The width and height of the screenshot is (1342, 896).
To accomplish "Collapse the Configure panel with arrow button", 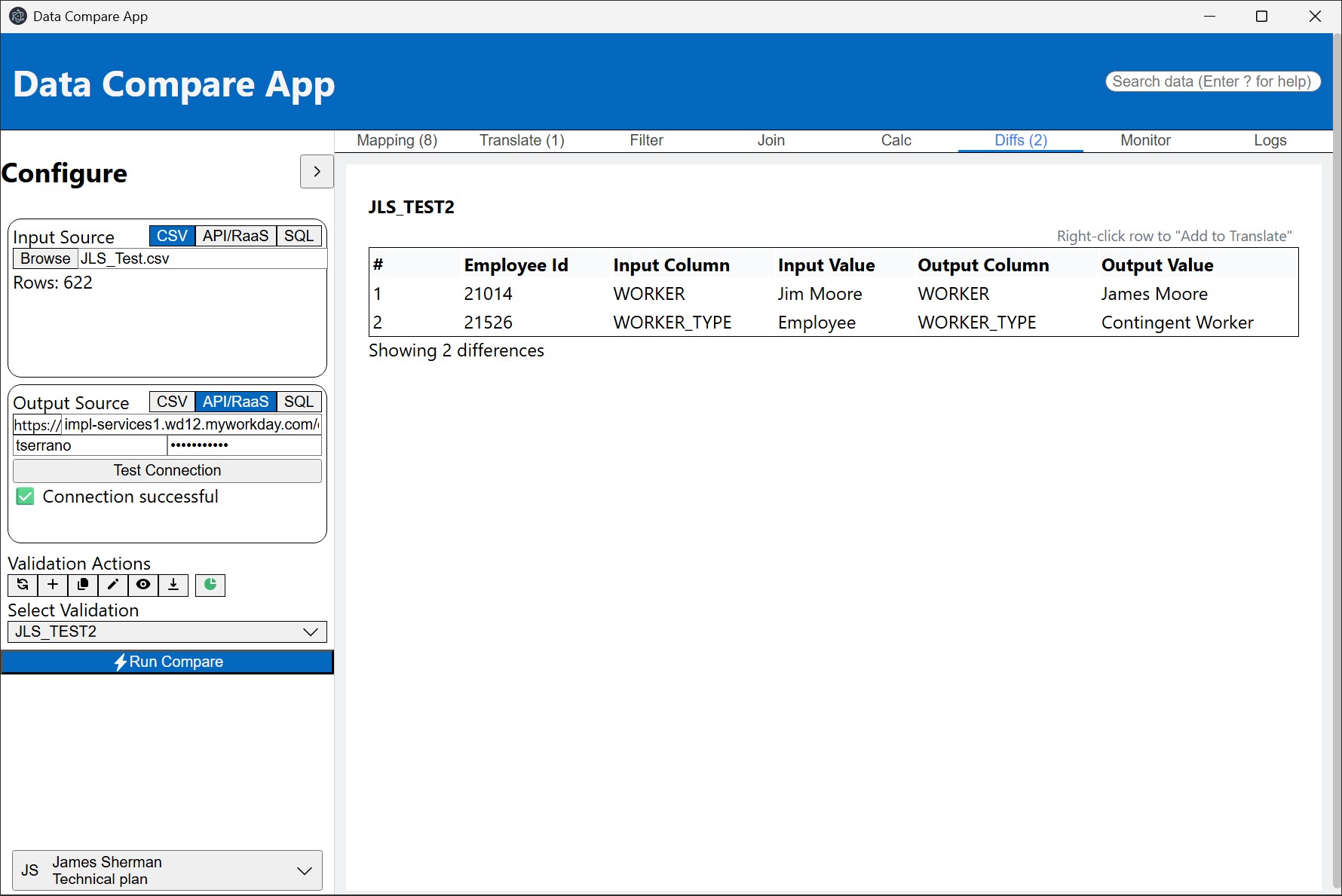I will [317, 172].
